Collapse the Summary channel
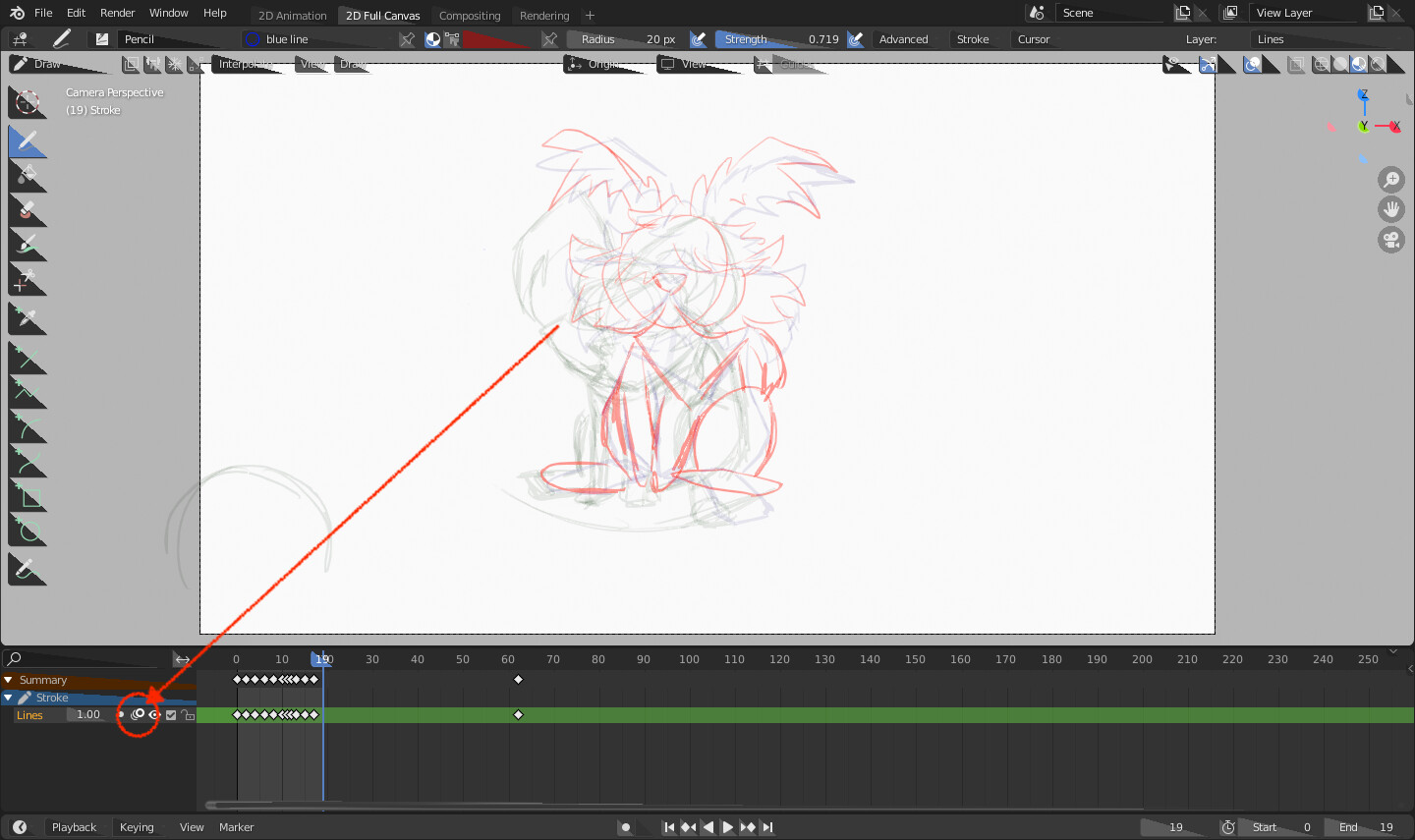This screenshot has width=1415, height=840. 9,679
